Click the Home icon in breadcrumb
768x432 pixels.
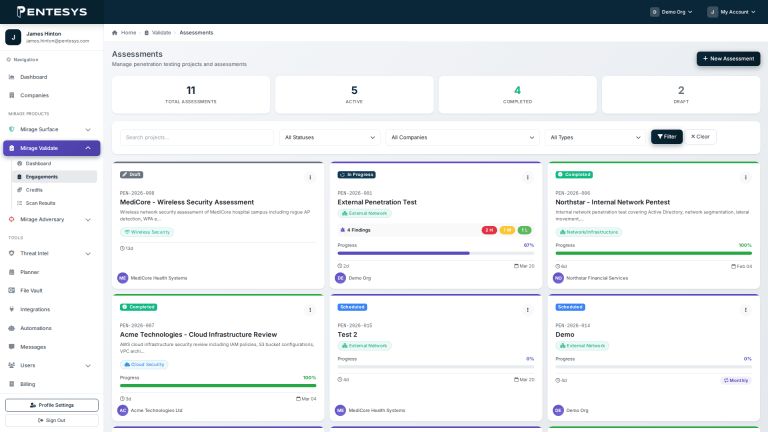click(115, 33)
